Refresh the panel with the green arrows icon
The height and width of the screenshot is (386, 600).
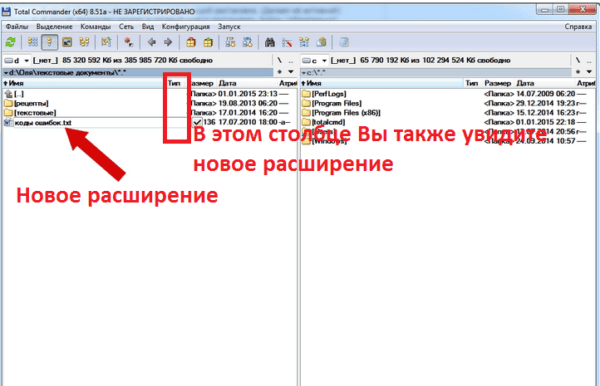coord(11,42)
